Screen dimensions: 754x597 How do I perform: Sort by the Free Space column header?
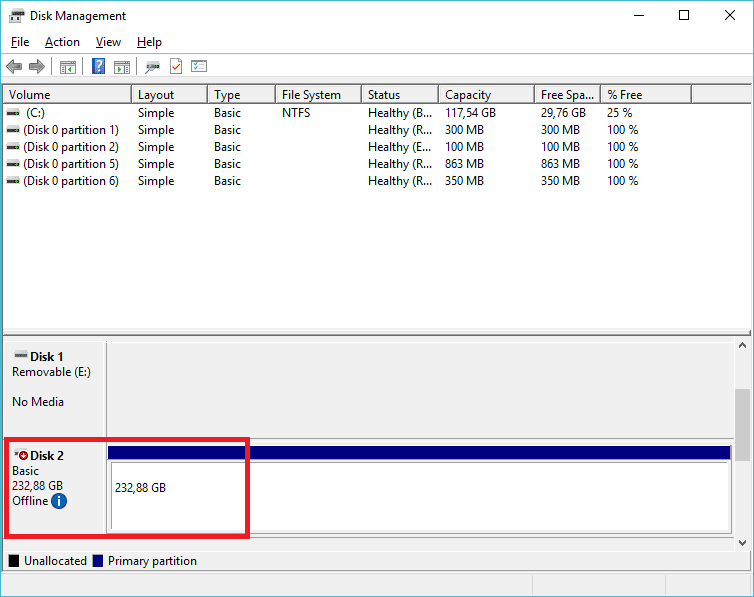click(x=568, y=95)
